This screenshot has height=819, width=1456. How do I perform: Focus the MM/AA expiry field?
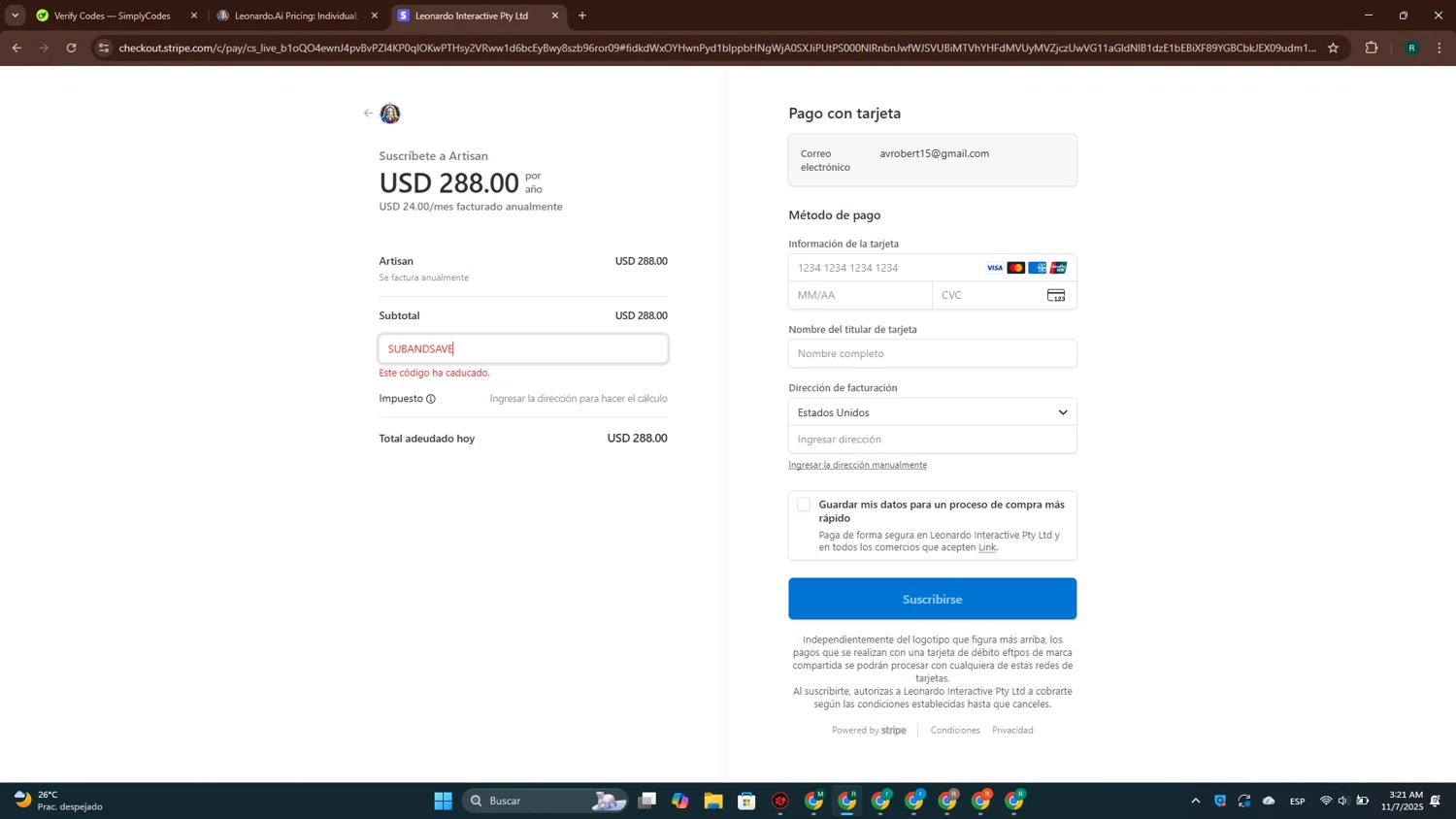pyautogui.click(x=860, y=295)
